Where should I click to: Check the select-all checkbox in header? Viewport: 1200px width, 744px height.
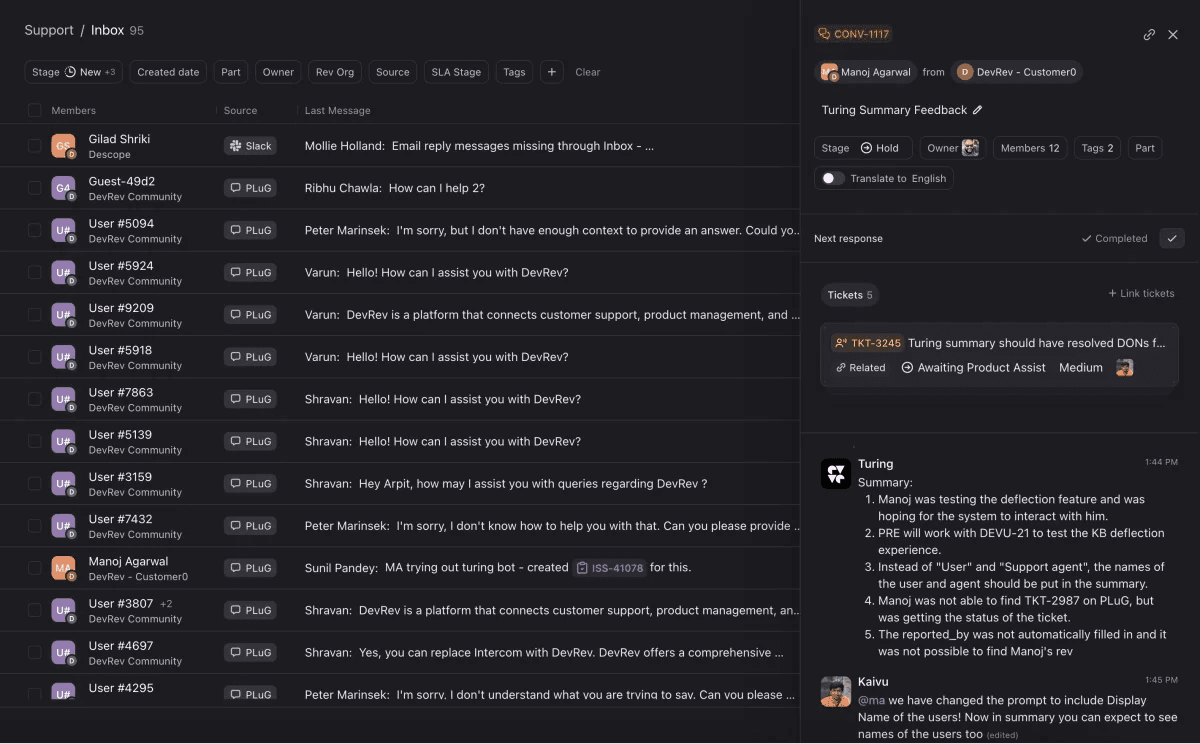pos(35,110)
